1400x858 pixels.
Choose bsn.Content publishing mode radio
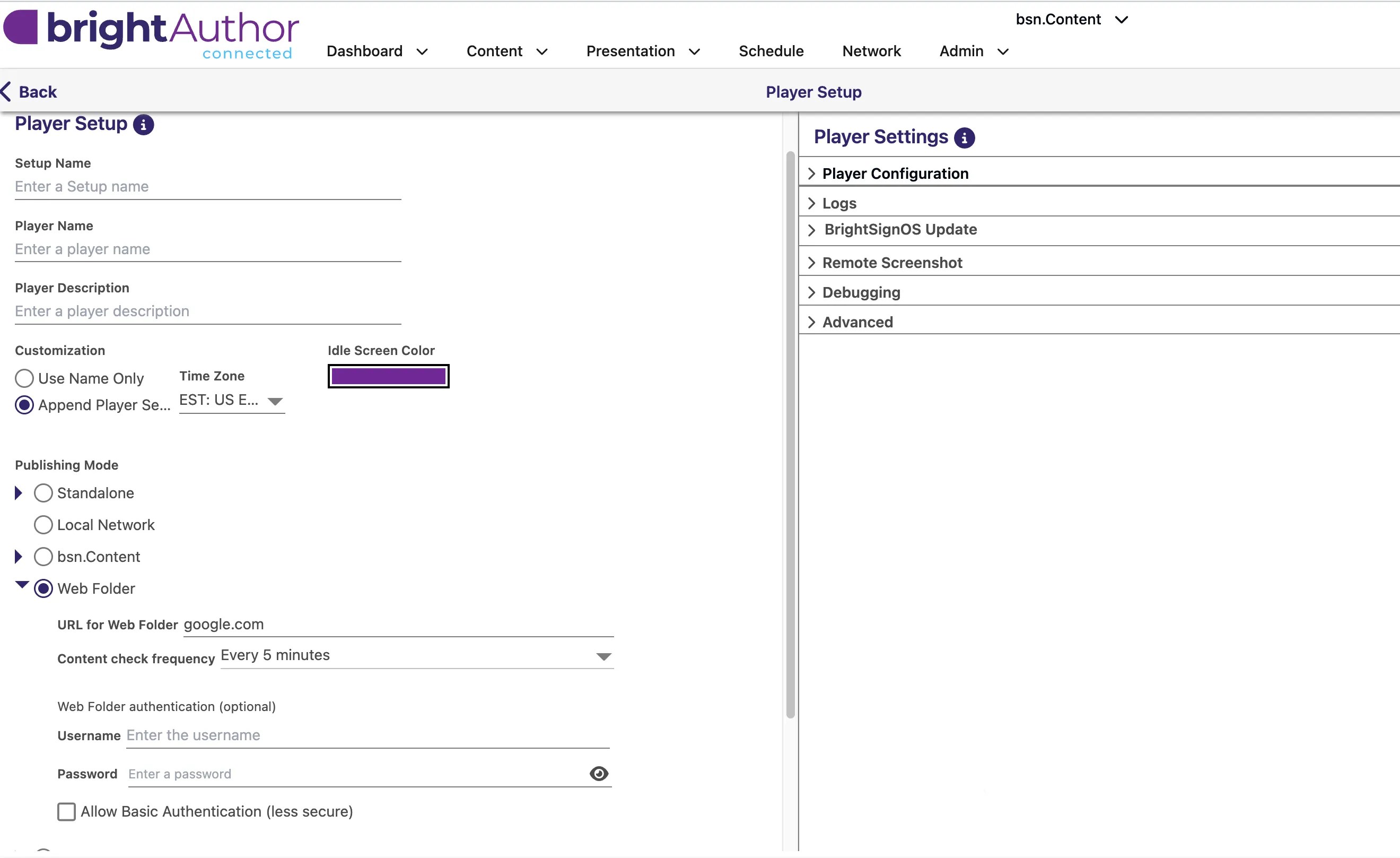[43, 557]
